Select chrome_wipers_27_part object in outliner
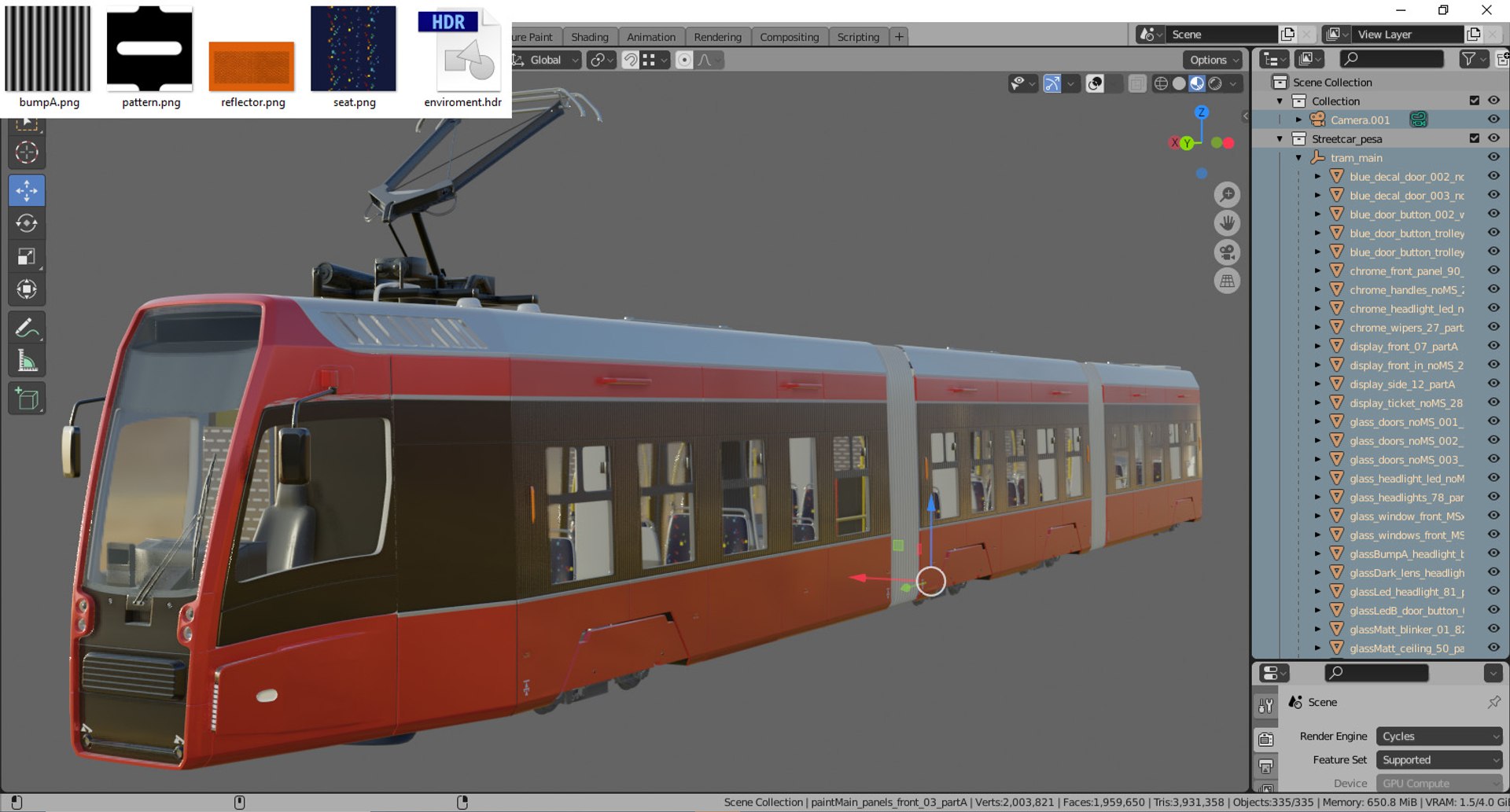 point(1406,328)
